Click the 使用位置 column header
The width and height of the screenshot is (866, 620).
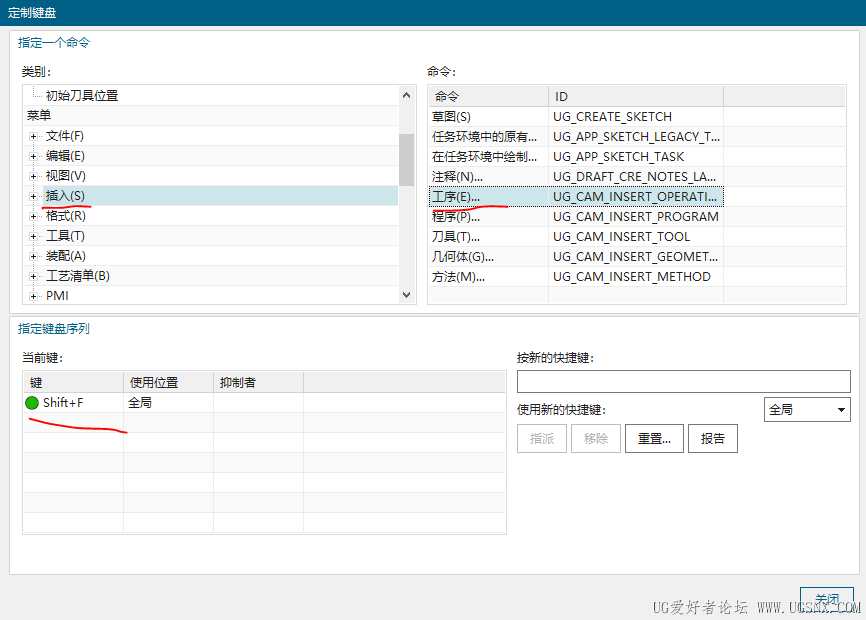click(168, 382)
